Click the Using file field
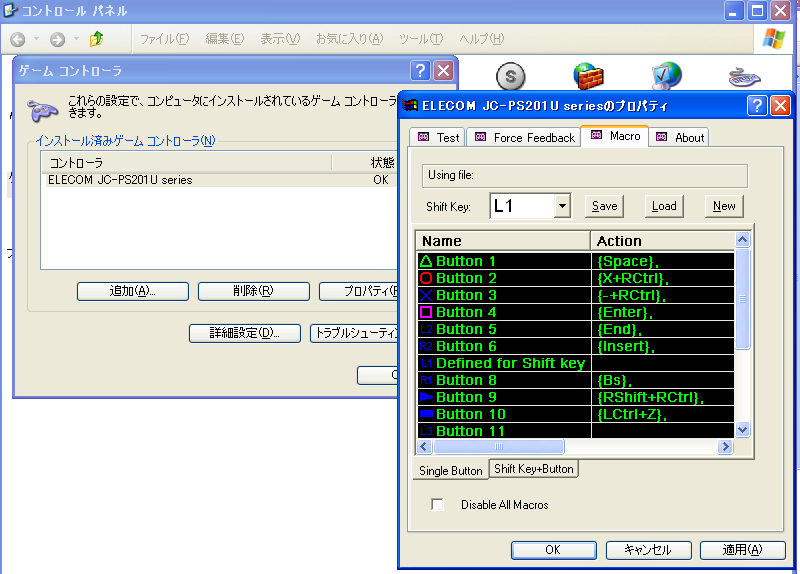Viewport: 800px width, 574px height. point(585,176)
